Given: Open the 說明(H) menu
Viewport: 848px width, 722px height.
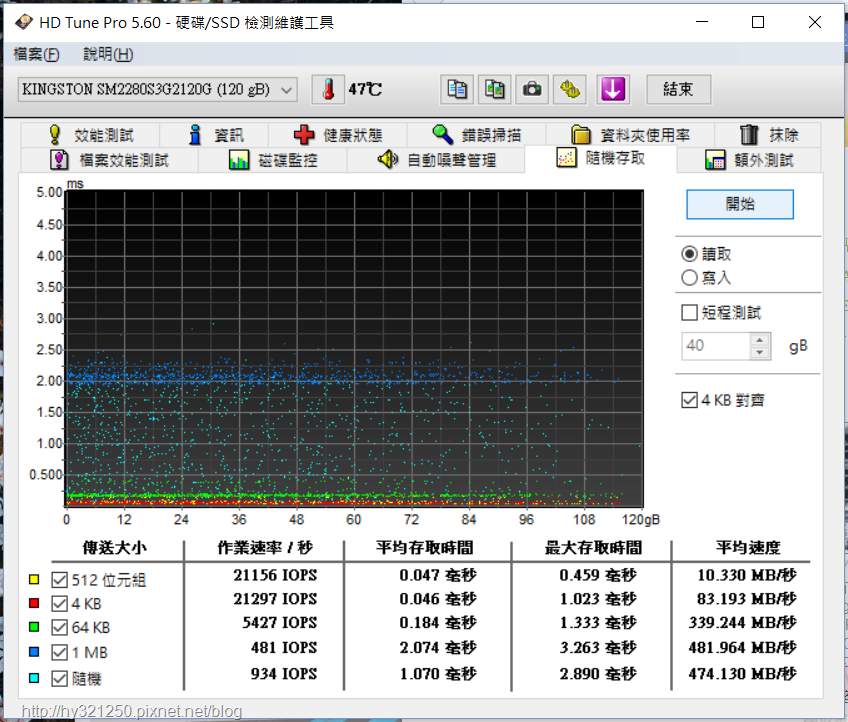Looking at the screenshot, I should (x=108, y=54).
